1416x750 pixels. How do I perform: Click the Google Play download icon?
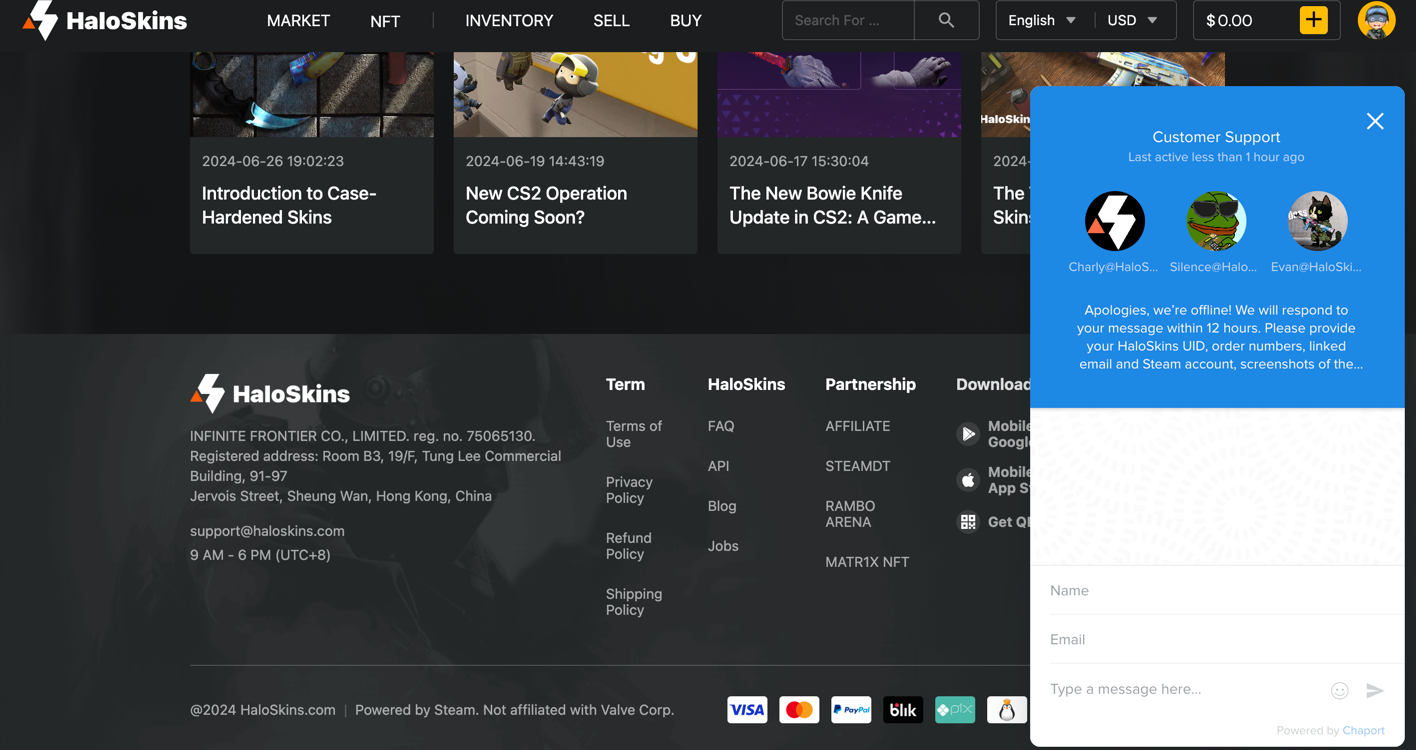(x=968, y=434)
